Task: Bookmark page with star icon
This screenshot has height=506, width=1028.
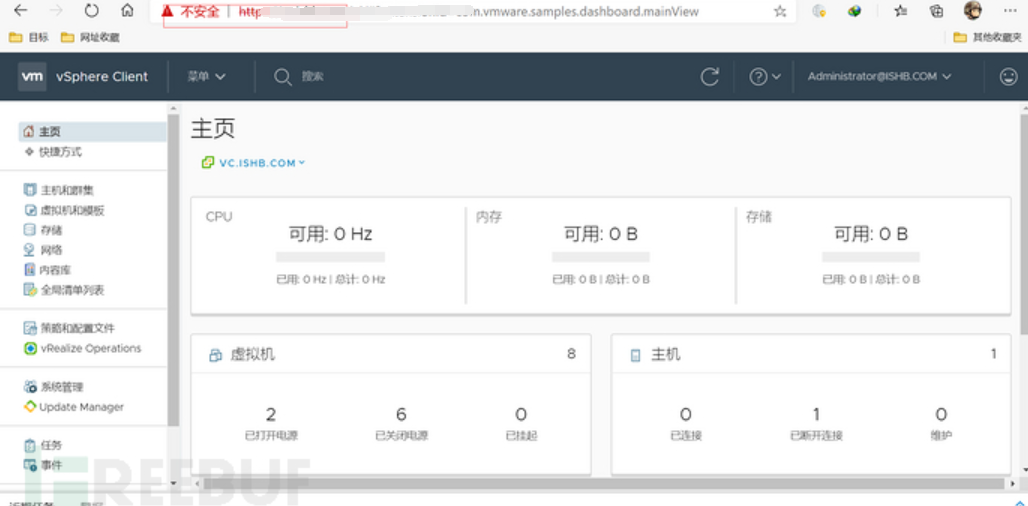Action: [x=780, y=11]
